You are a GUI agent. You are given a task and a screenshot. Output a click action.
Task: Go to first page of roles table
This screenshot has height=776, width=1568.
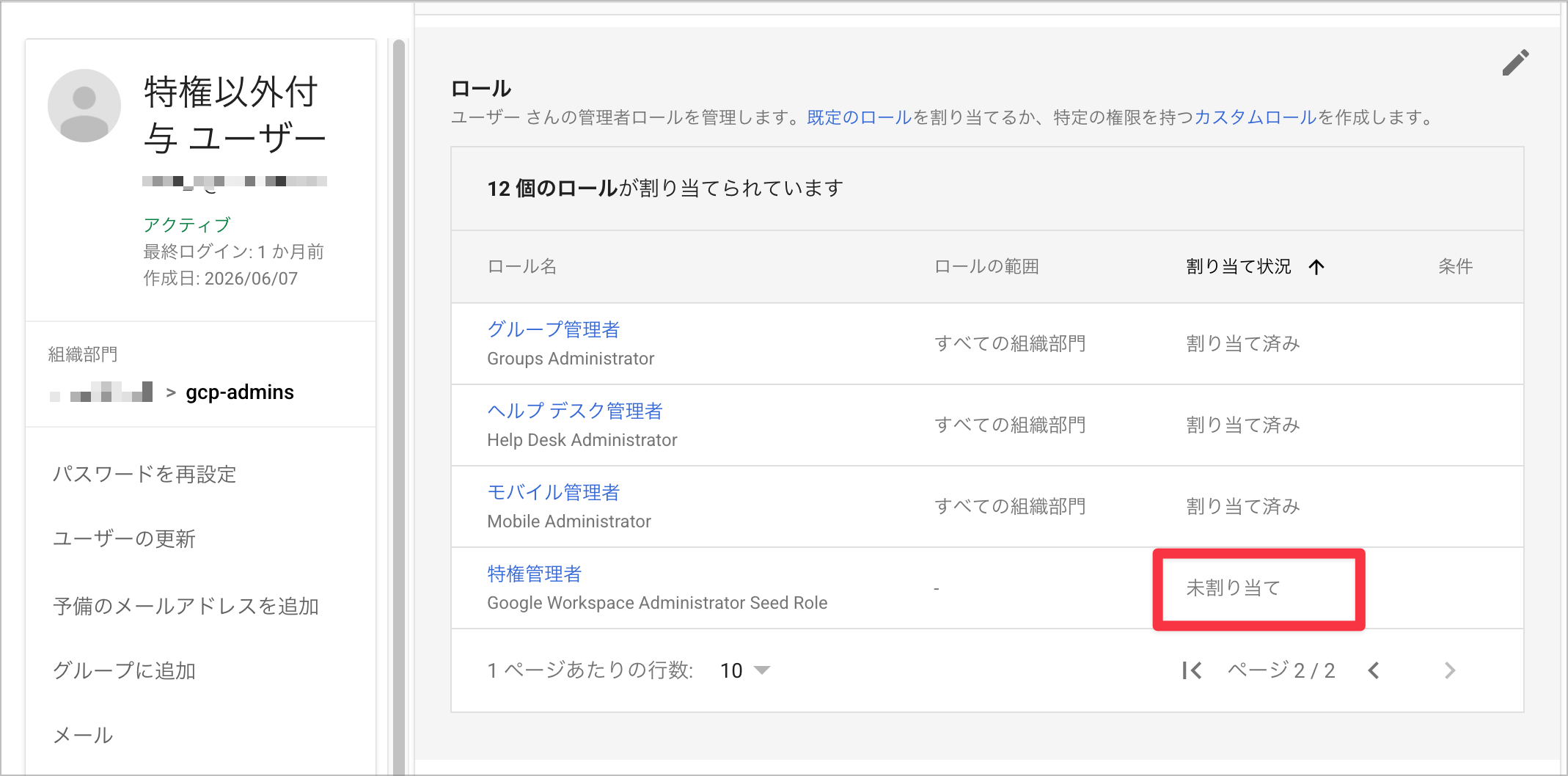click(x=1192, y=670)
